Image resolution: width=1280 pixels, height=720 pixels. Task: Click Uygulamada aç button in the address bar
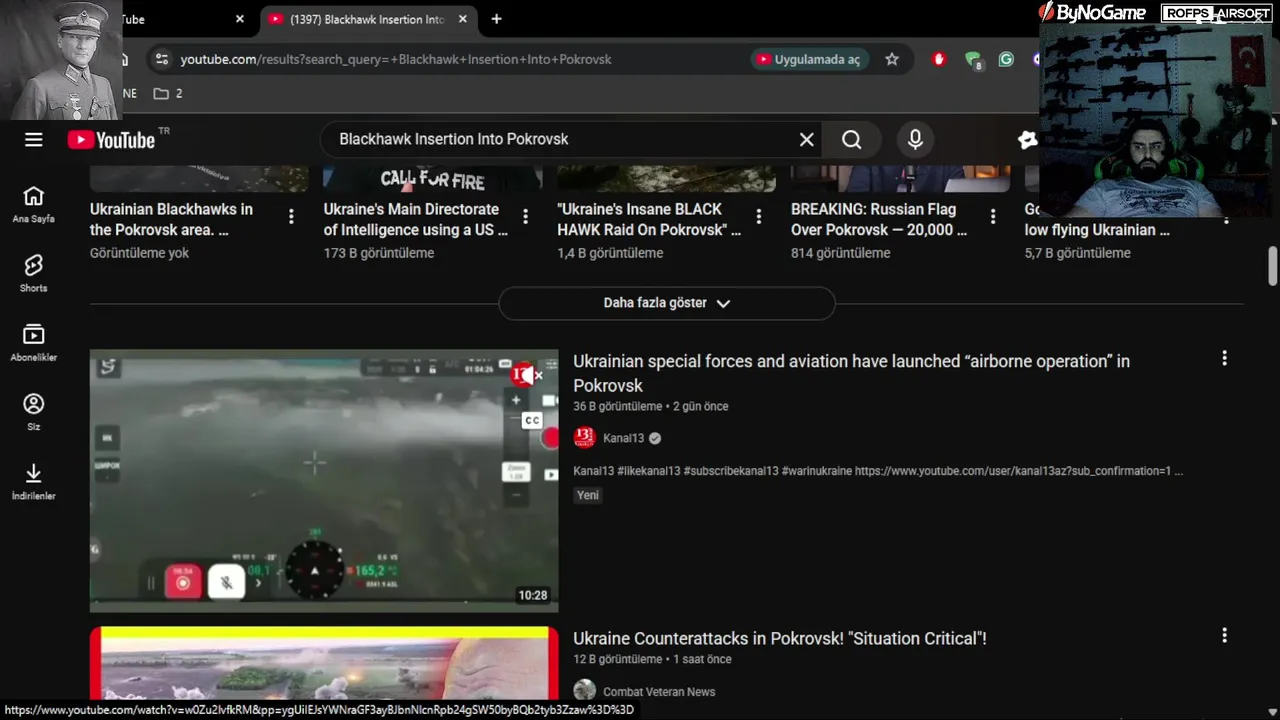[x=809, y=59]
